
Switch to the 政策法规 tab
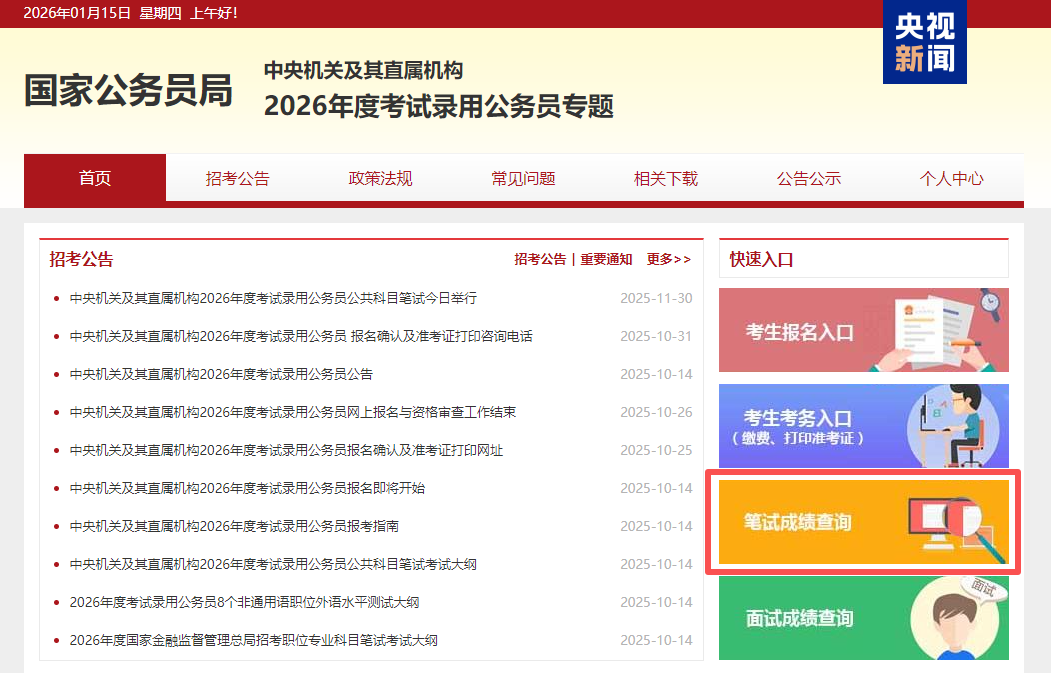(379, 178)
